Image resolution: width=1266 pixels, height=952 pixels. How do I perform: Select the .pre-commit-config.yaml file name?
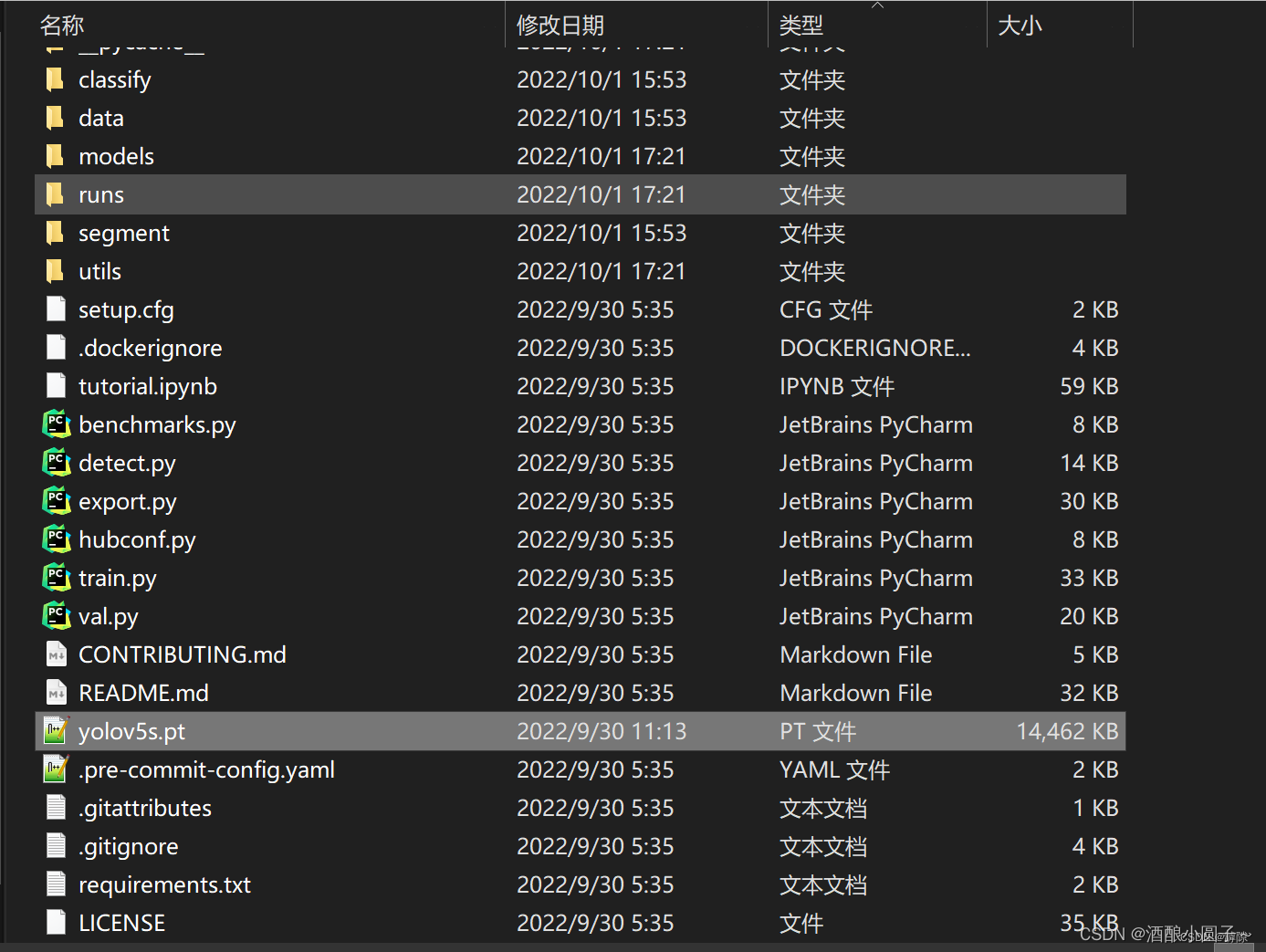[x=207, y=770]
